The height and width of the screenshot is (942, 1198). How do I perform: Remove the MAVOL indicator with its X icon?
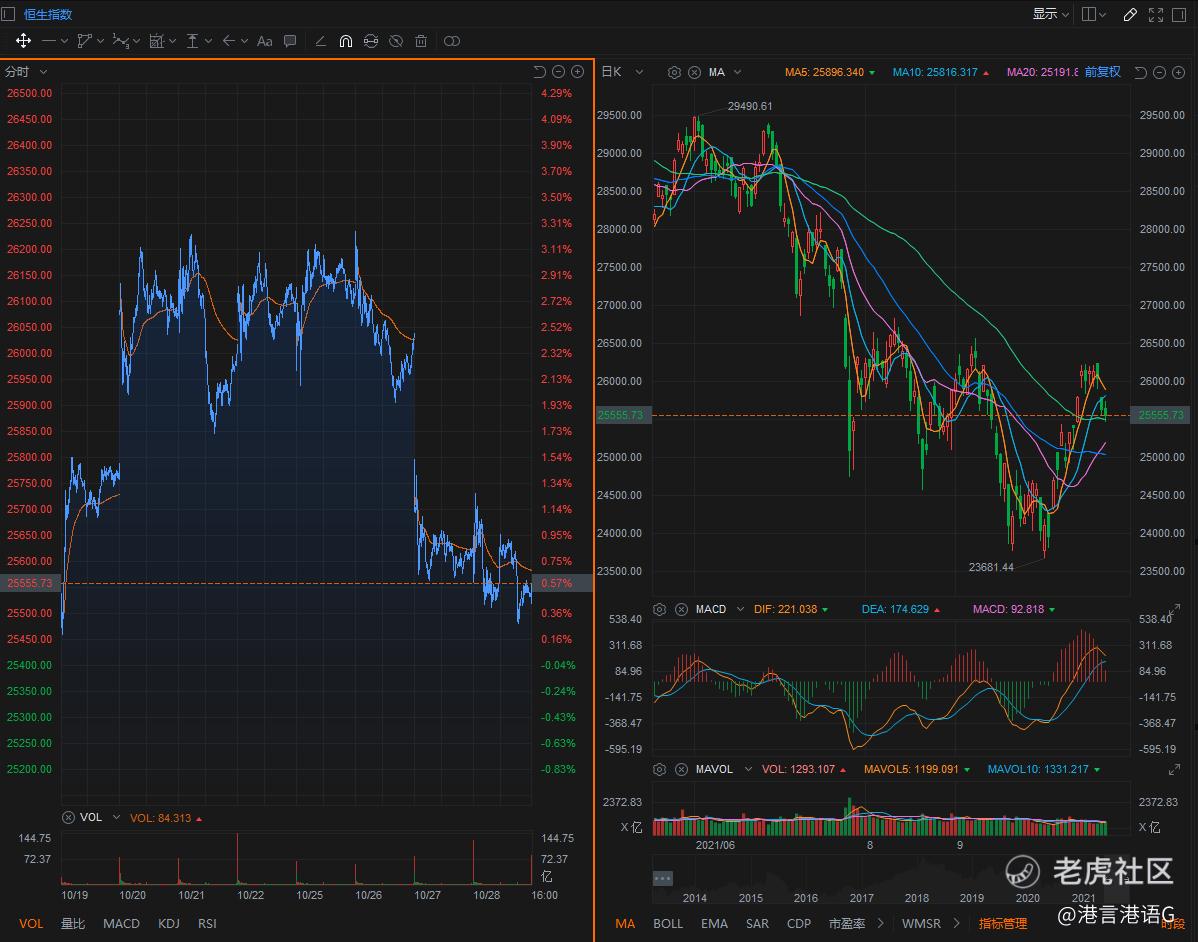681,769
